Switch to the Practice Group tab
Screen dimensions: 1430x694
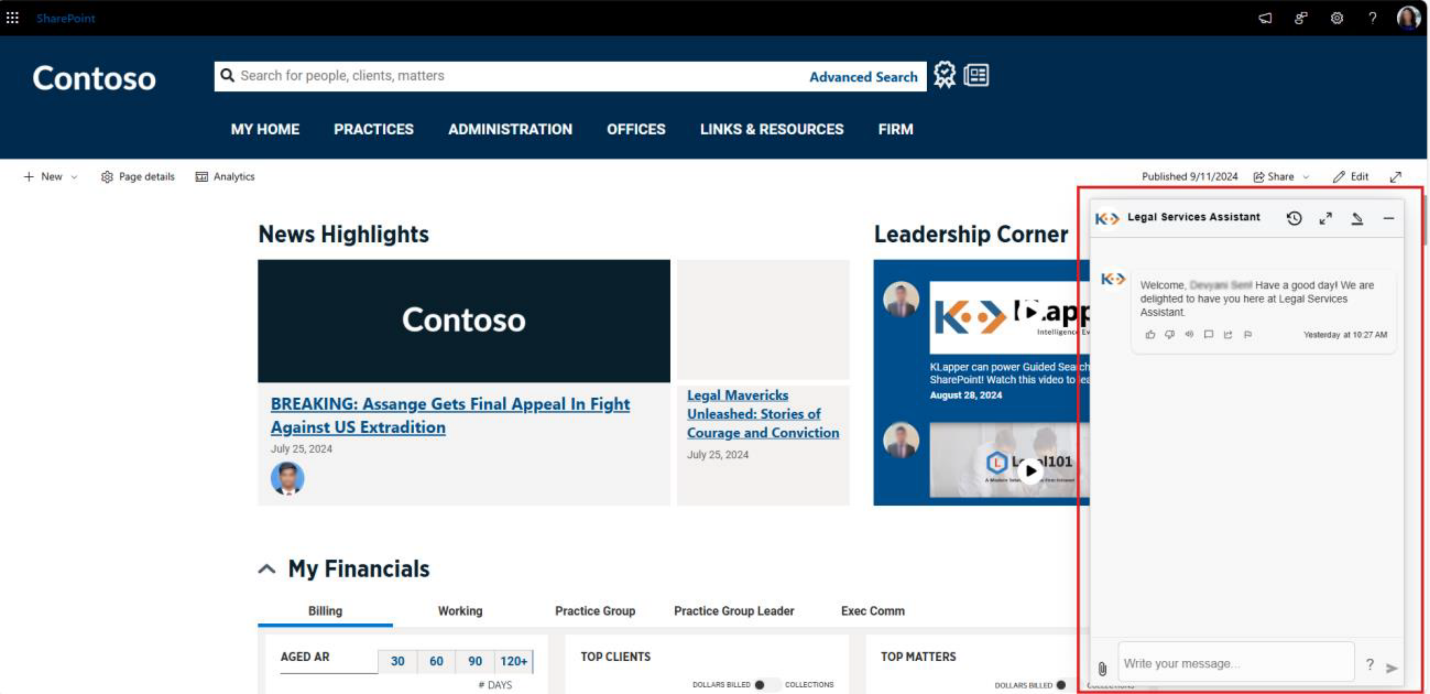coord(595,611)
